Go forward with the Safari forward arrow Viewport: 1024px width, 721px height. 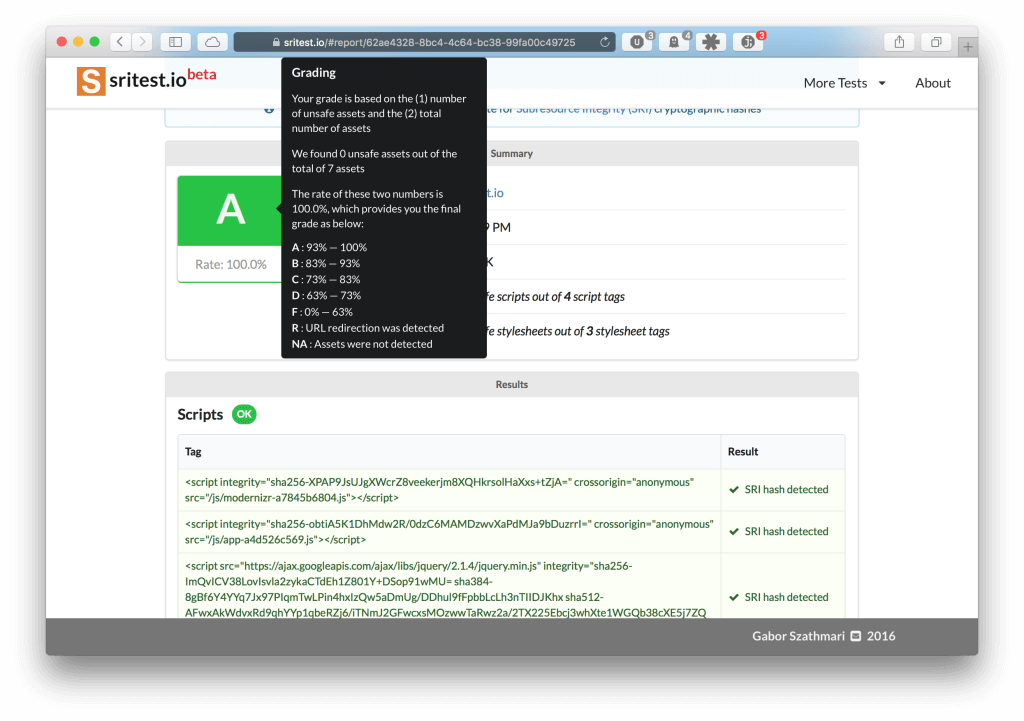click(142, 42)
